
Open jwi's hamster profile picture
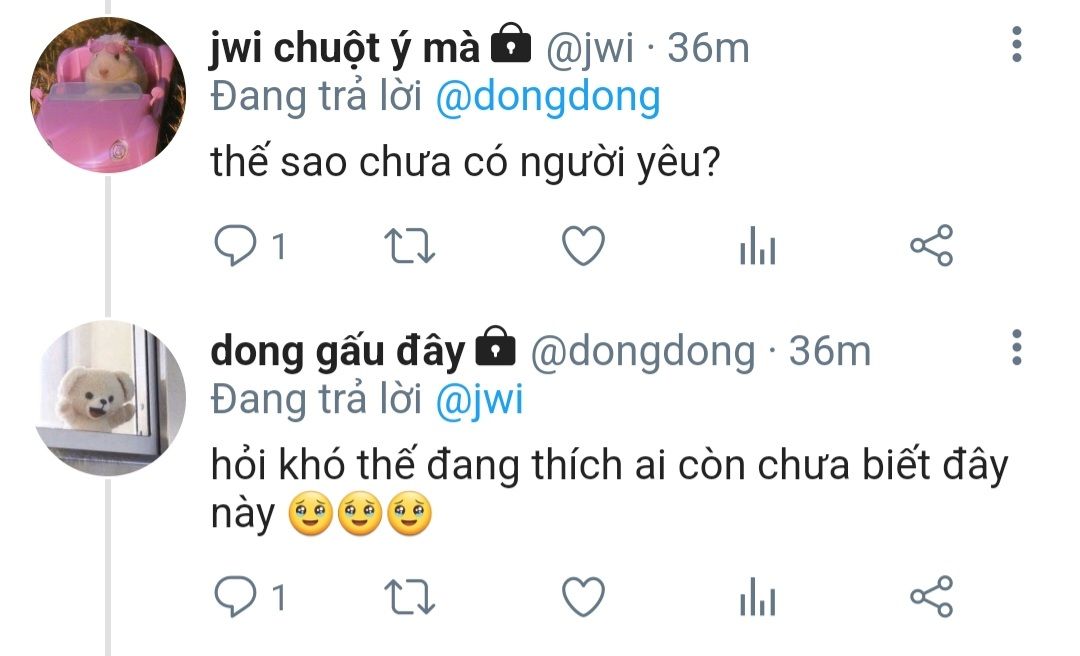108,95
